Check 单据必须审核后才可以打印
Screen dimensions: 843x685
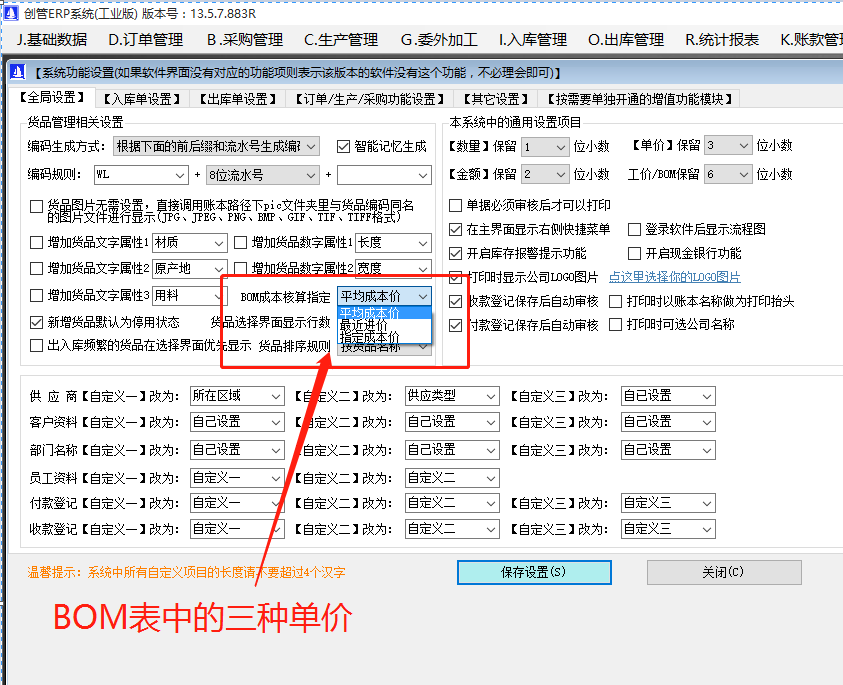pyautogui.click(x=455, y=204)
